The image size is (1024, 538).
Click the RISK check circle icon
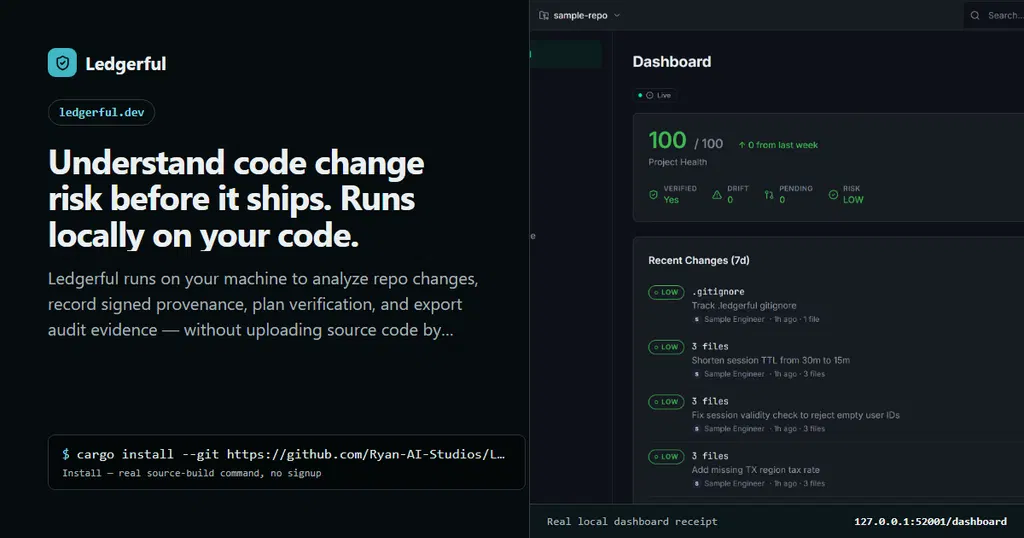tap(833, 195)
